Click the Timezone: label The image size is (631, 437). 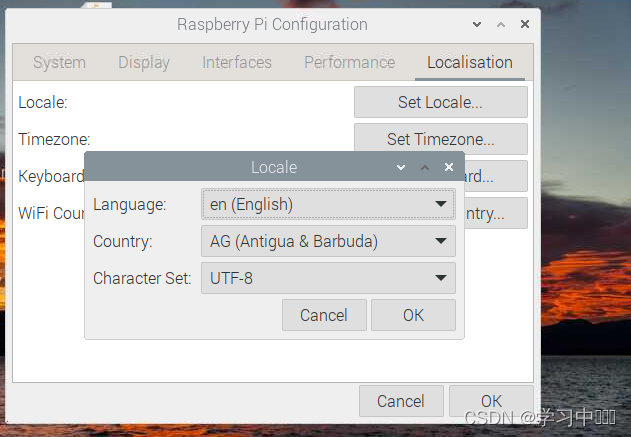click(x=54, y=139)
